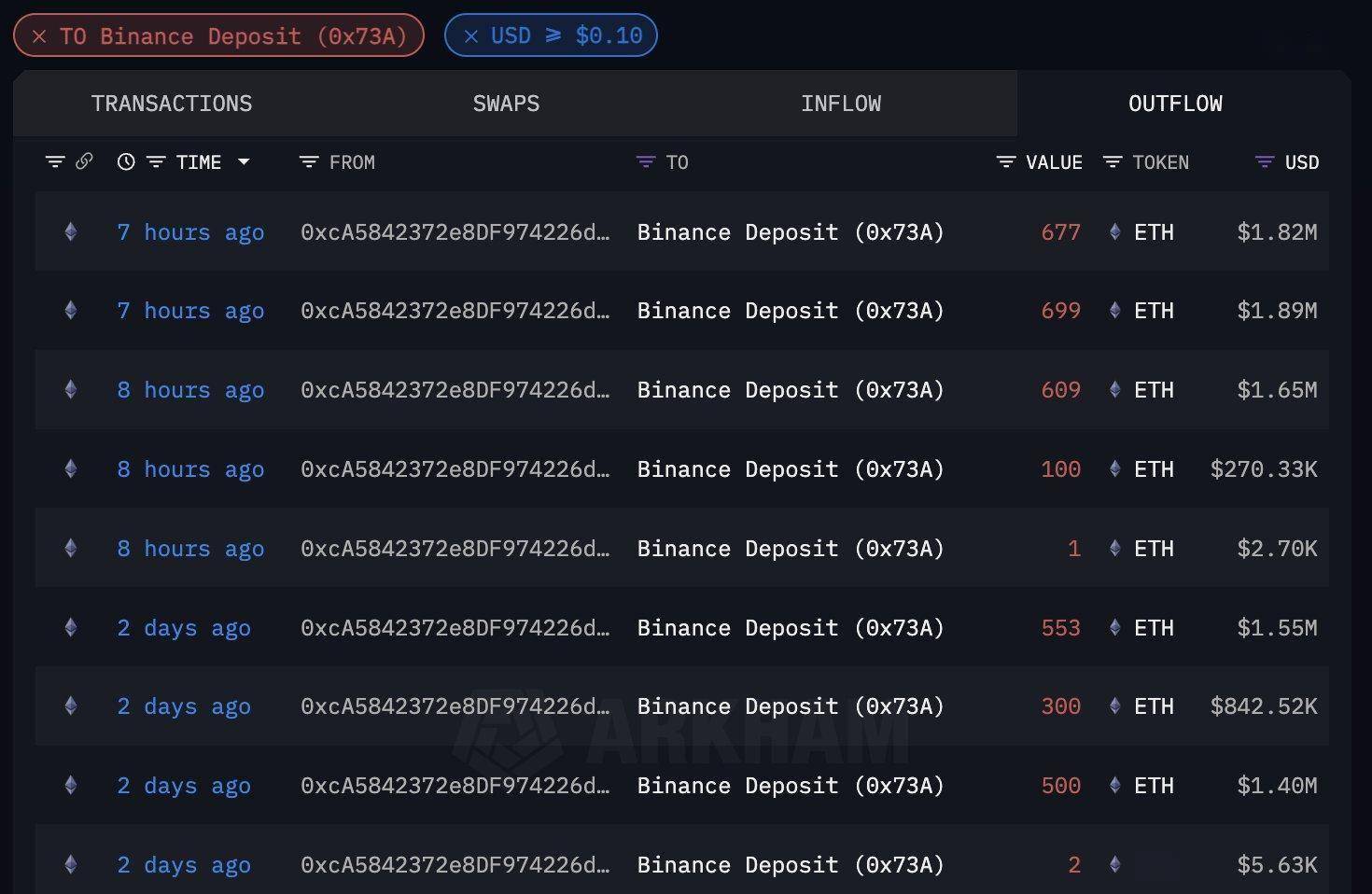The image size is (1372, 894).
Task: Click ETH token icon in 300 ETH row
Action: point(1114,705)
